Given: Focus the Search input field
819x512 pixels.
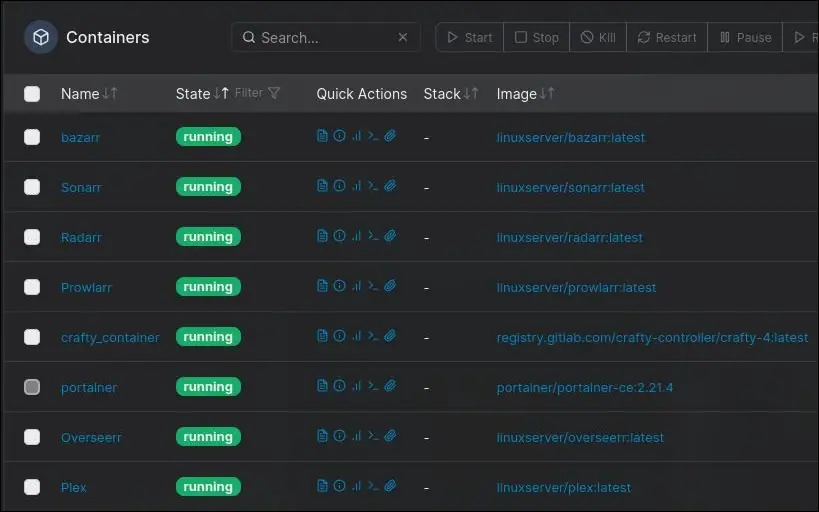Looking at the screenshot, I should (324, 37).
